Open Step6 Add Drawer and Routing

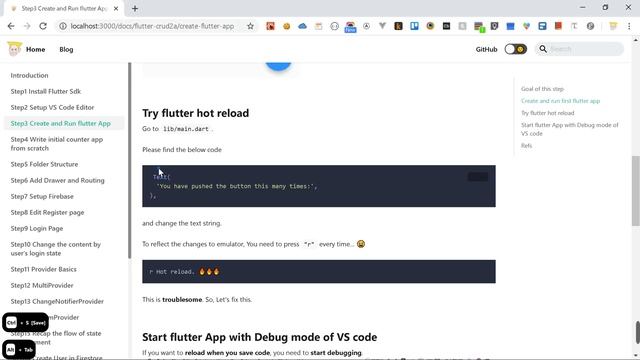(x=58, y=180)
